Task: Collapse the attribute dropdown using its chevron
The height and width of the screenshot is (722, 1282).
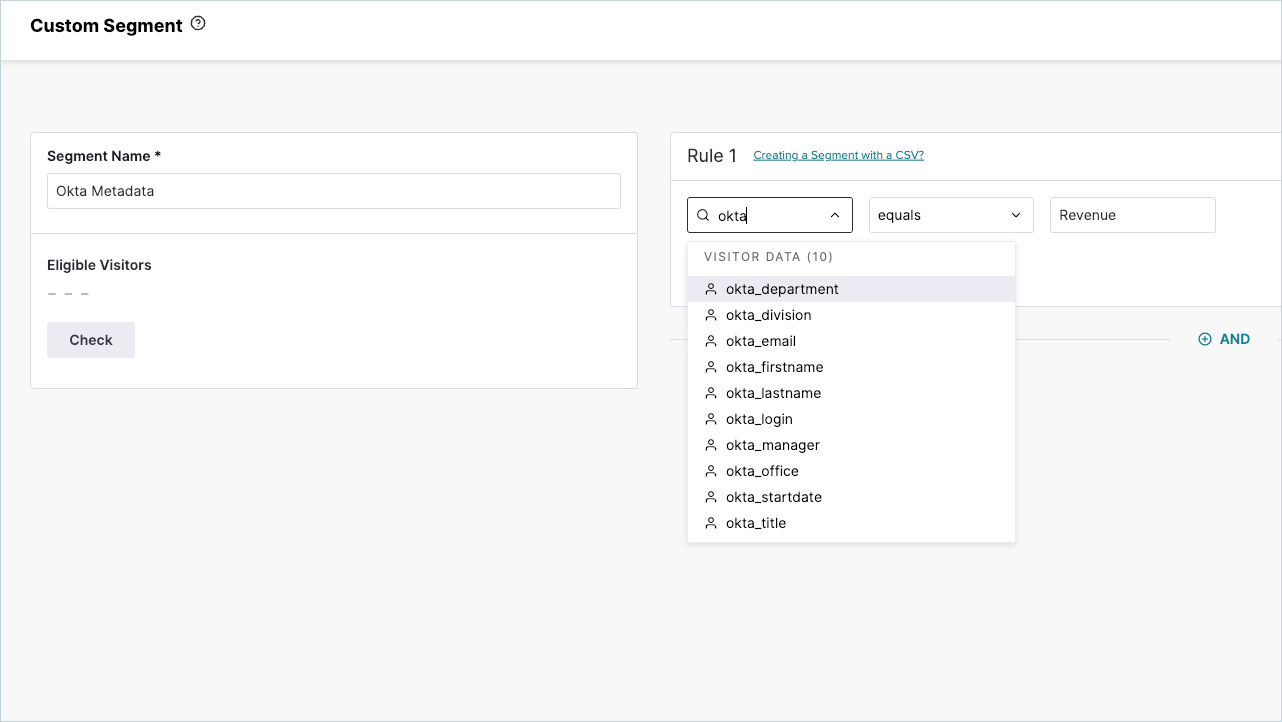Action: coord(835,215)
